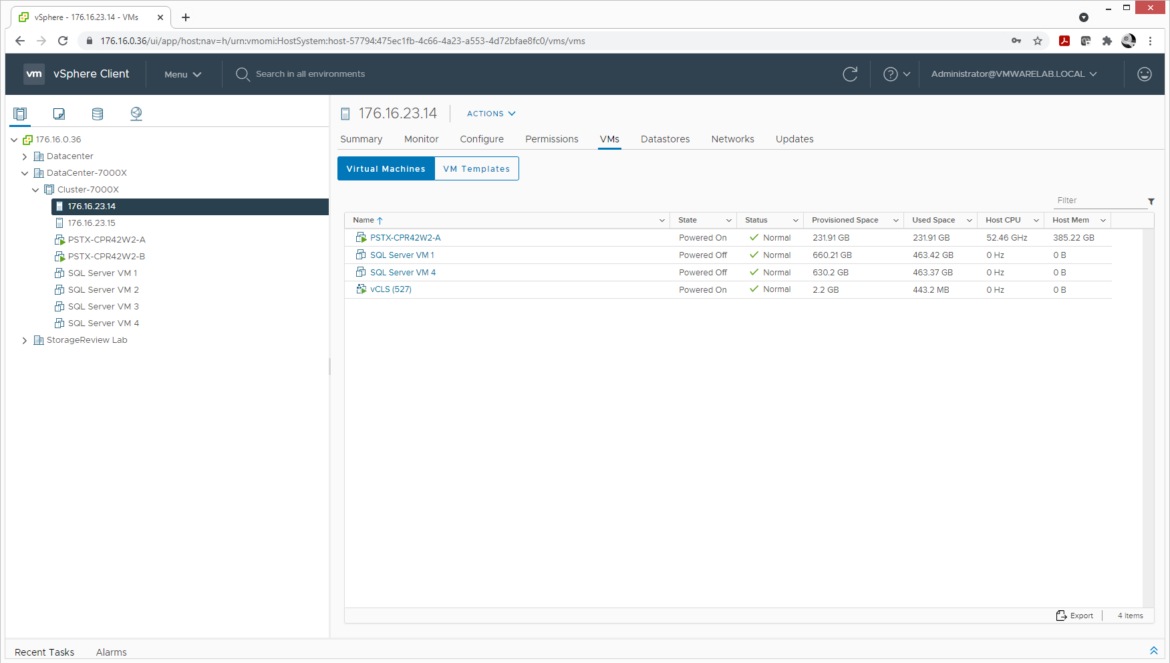The image size is (1170, 663).
Task: Switch to the Networks tab
Action: point(733,139)
